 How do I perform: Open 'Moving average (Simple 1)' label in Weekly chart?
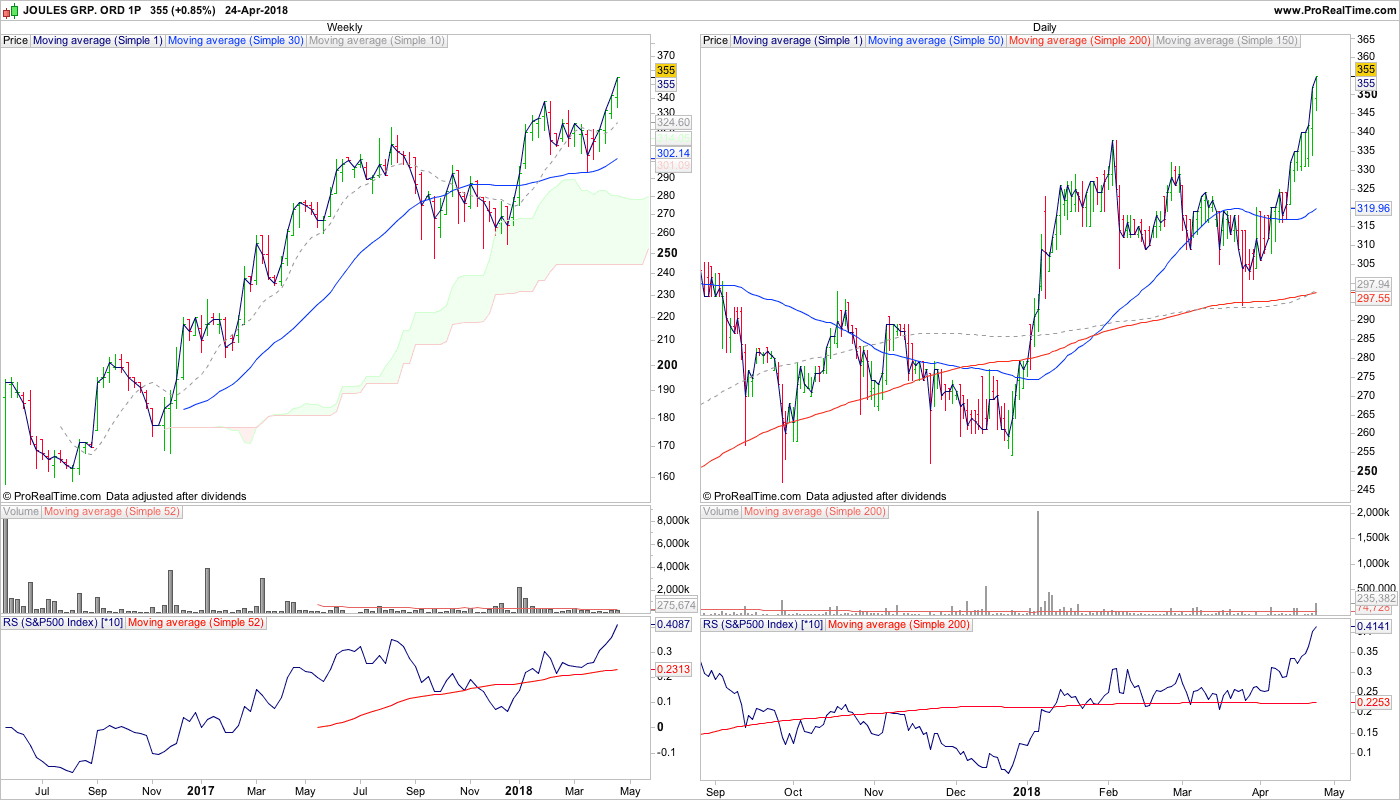click(98, 41)
